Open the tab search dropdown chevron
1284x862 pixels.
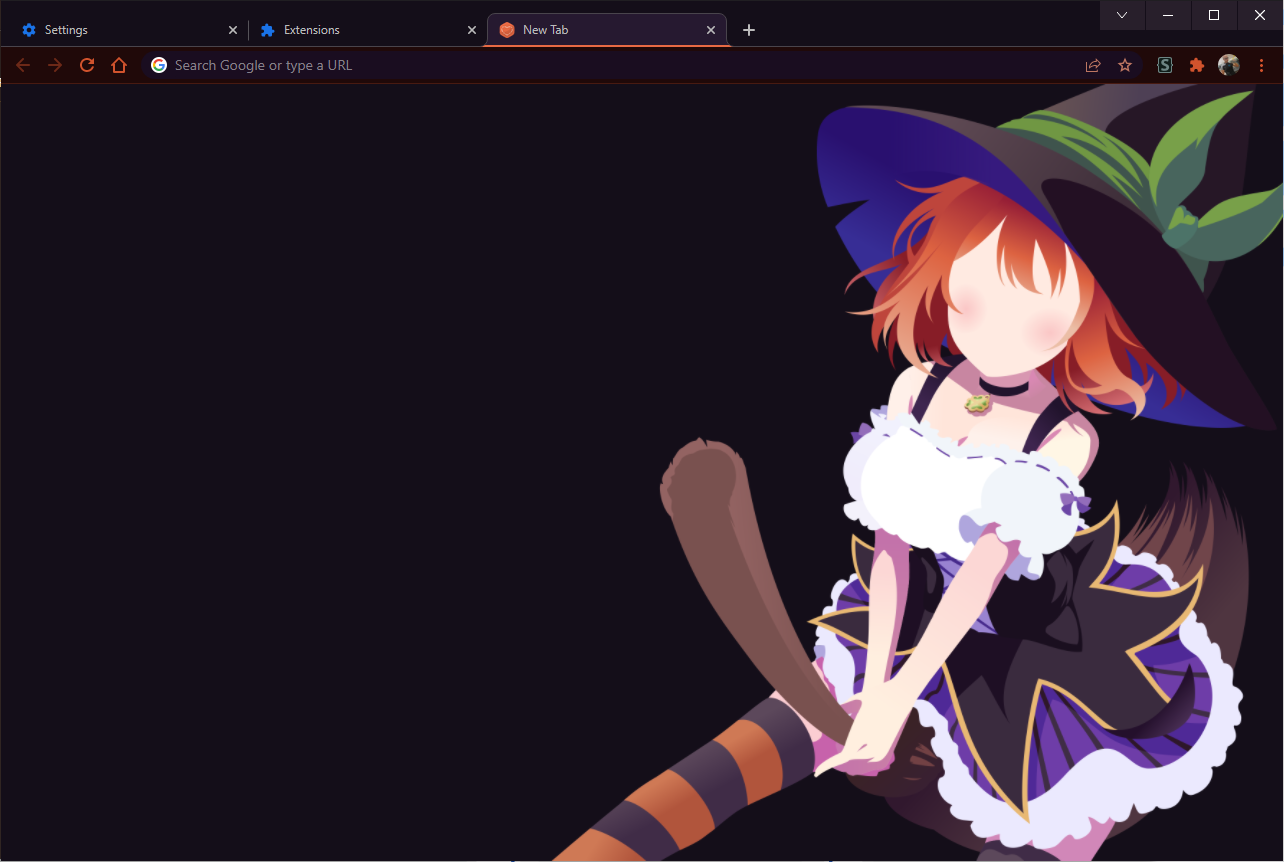click(x=1122, y=15)
